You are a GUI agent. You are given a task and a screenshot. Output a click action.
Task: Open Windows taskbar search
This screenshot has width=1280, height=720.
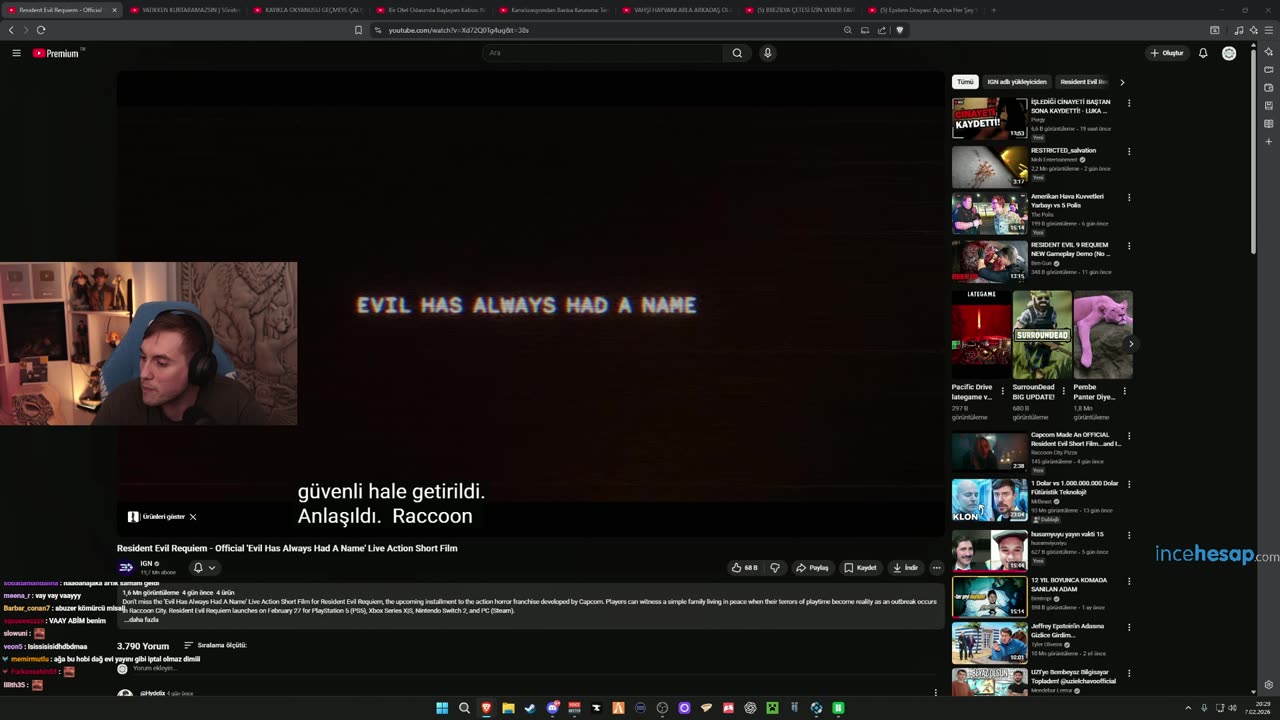tap(464, 708)
